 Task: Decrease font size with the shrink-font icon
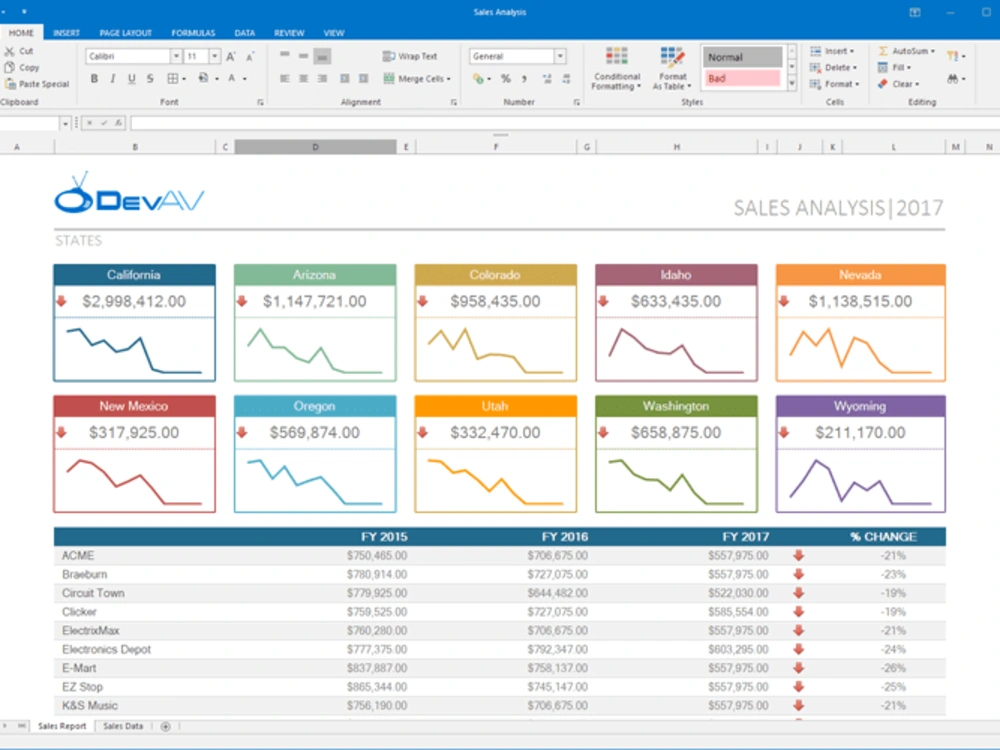250,57
